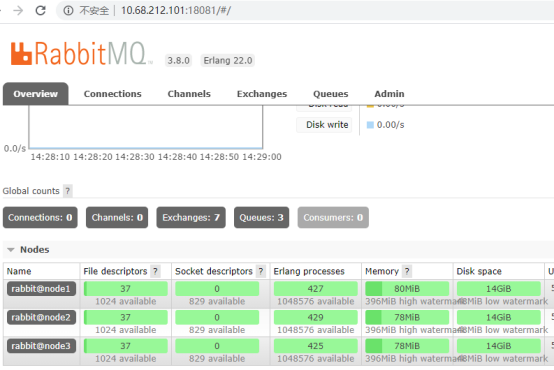Open the rabbit@node3 node link
This screenshot has width=554, height=370.
coord(41,346)
